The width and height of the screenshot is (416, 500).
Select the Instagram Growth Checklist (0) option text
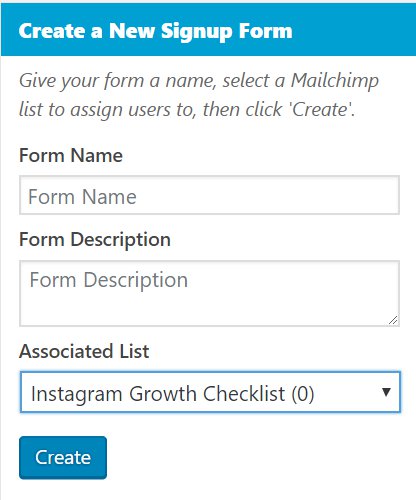tap(172, 394)
